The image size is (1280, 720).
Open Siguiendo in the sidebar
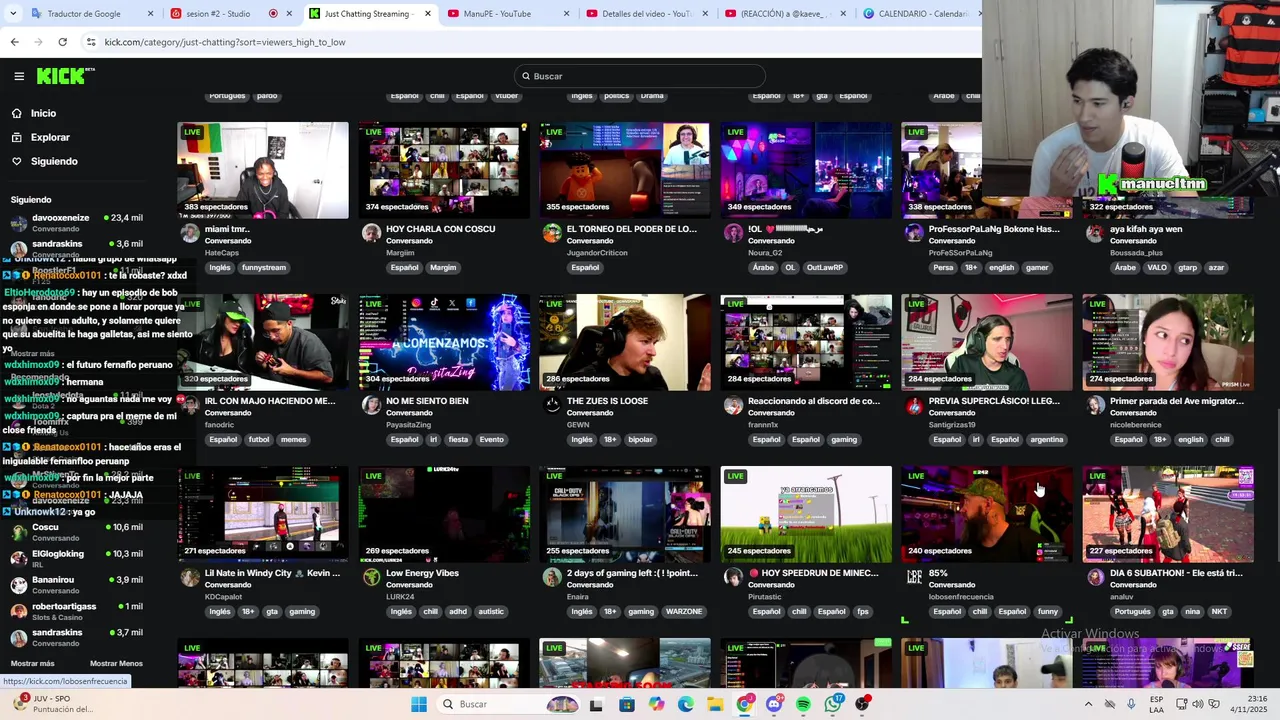[54, 161]
